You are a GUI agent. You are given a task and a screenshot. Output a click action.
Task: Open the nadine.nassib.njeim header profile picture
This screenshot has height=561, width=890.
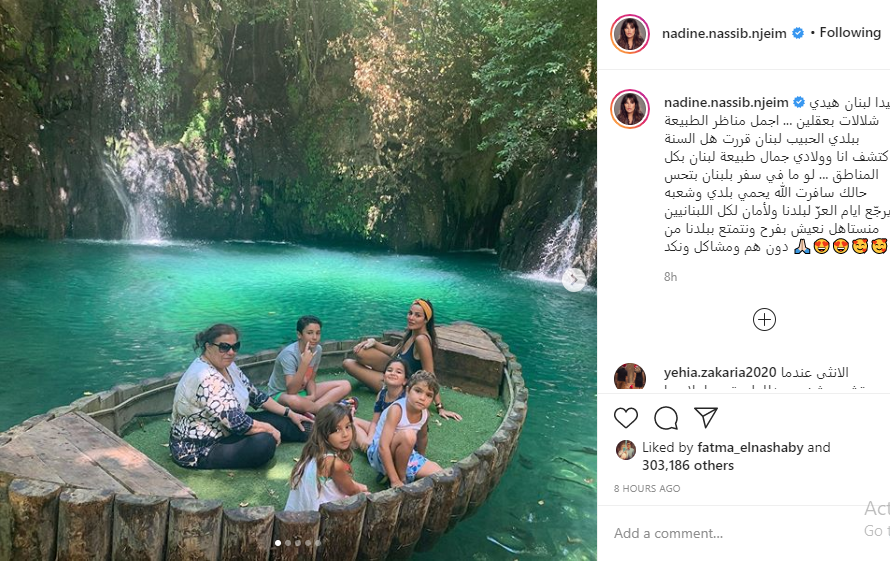point(629,34)
